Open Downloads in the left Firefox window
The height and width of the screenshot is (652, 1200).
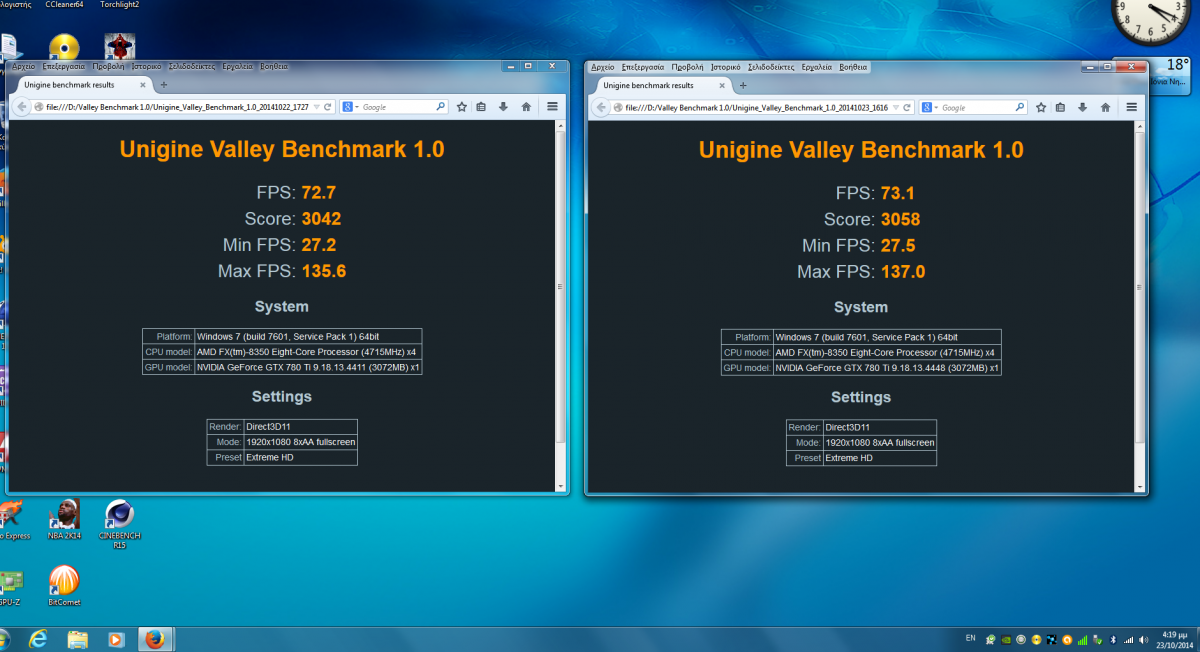[x=503, y=107]
